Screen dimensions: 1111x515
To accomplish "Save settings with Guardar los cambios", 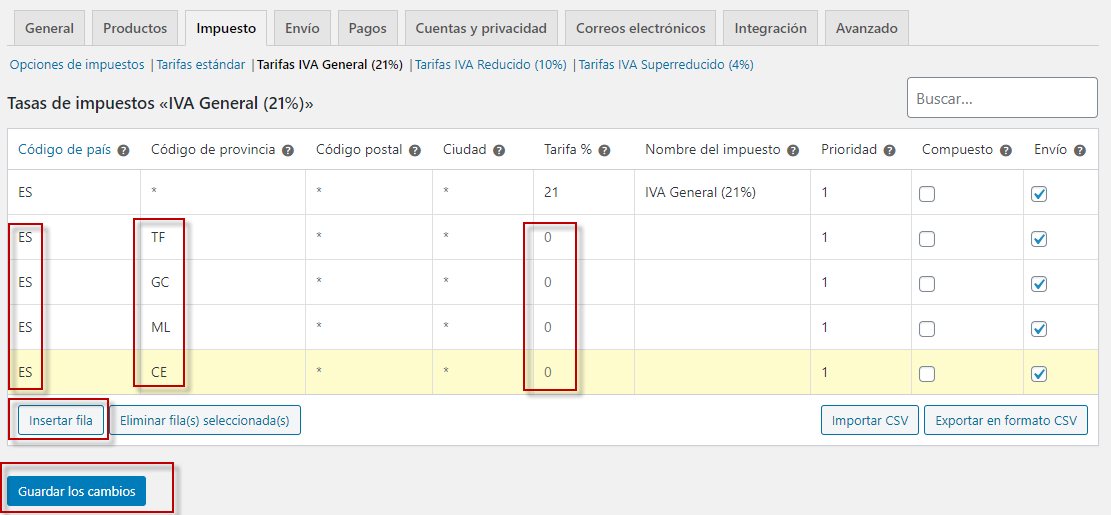I will [x=77, y=491].
